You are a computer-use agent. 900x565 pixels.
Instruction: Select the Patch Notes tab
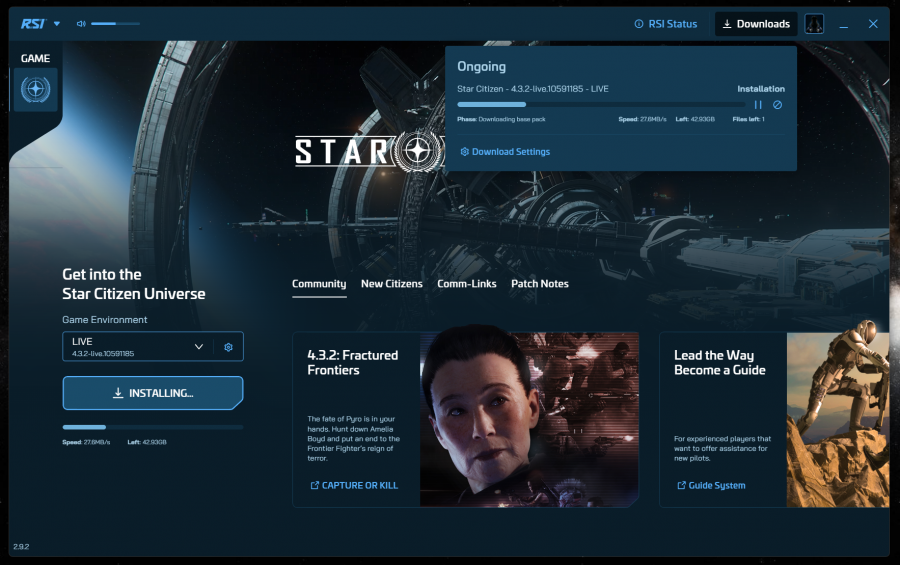tap(540, 284)
